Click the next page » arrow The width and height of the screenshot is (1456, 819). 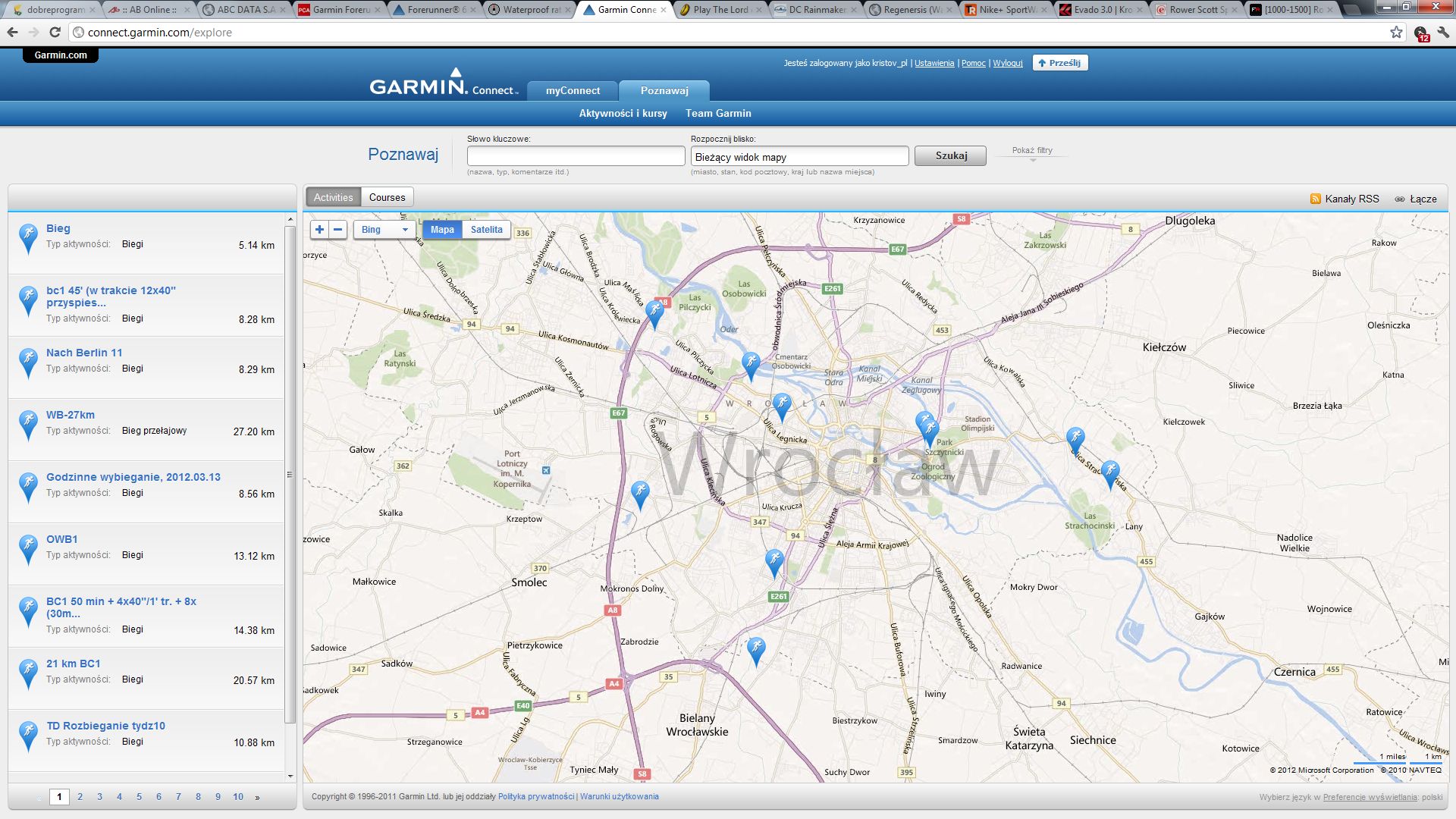pos(257,798)
